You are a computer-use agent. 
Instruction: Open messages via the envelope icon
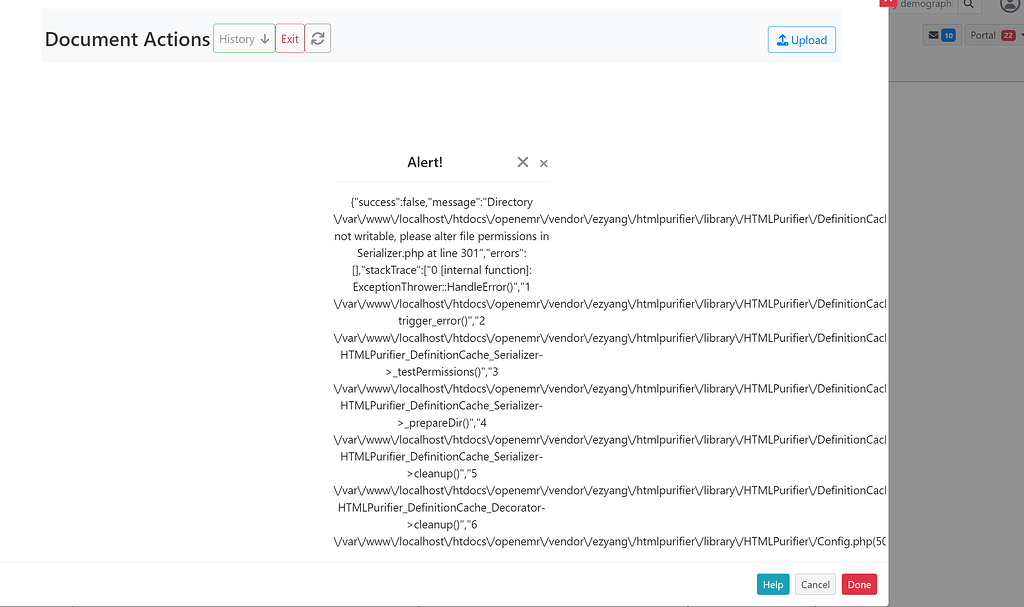click(x=933, y=34)
